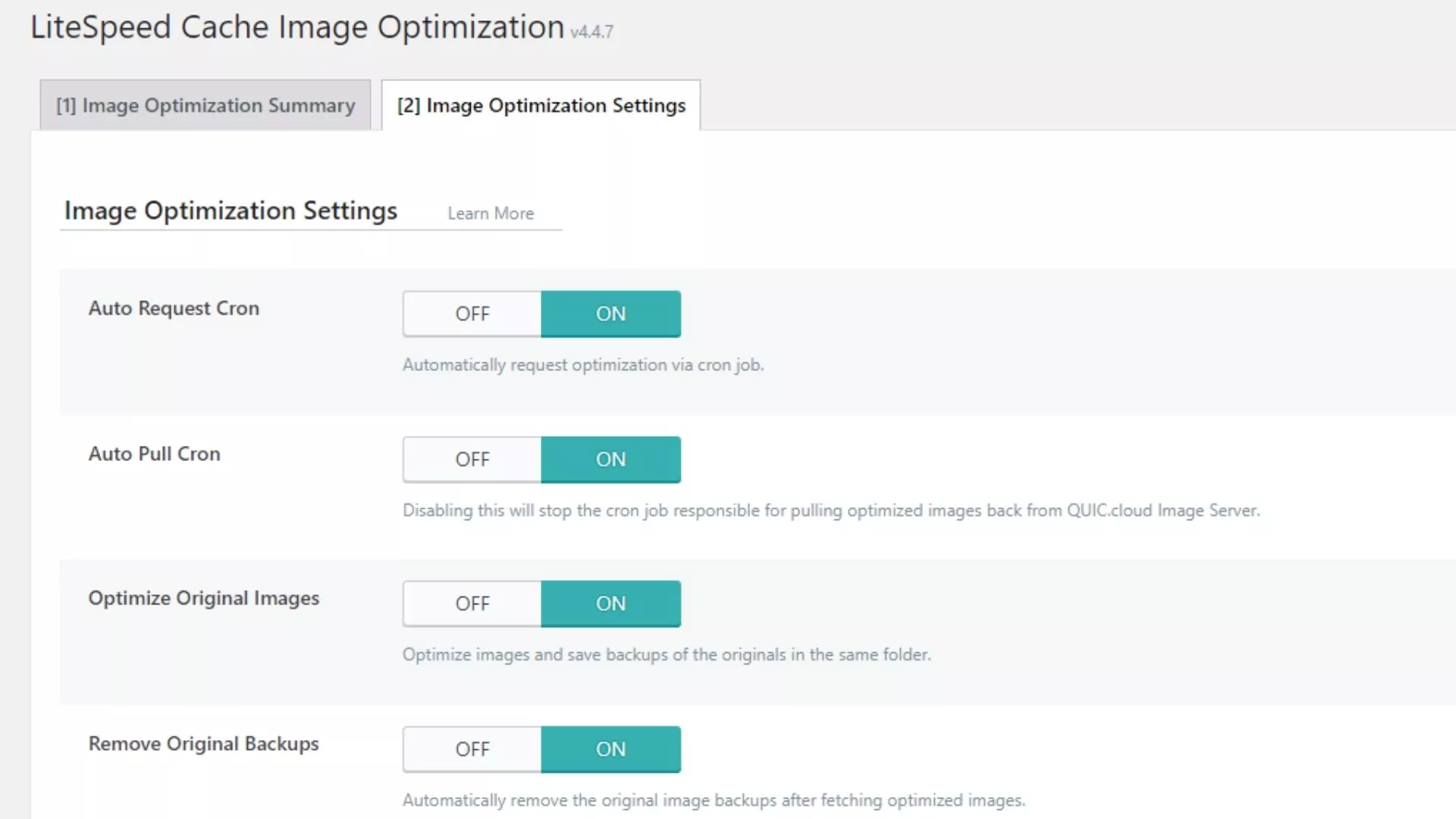1456x819 pixels.
Task: Open Image Optimization Settings tab
Action: point(541,105)
